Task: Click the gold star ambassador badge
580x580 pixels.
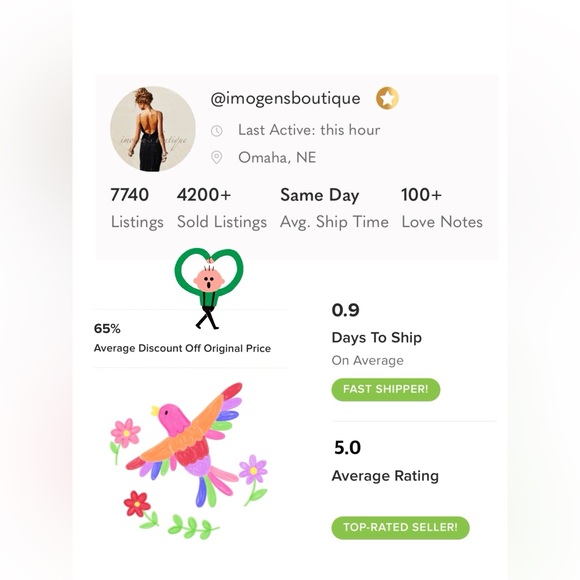Action: (387, 98)
